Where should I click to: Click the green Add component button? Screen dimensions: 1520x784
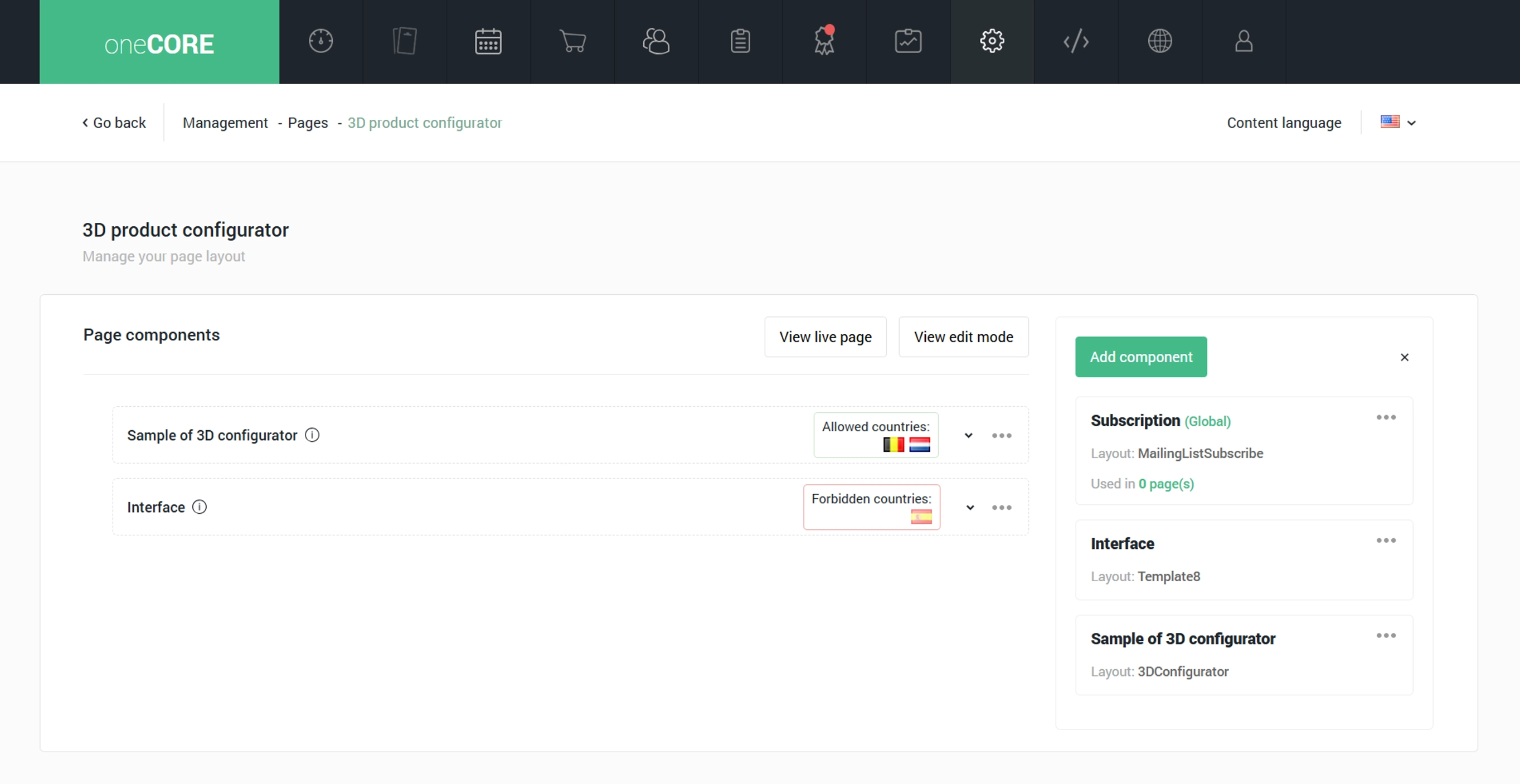1140,357
